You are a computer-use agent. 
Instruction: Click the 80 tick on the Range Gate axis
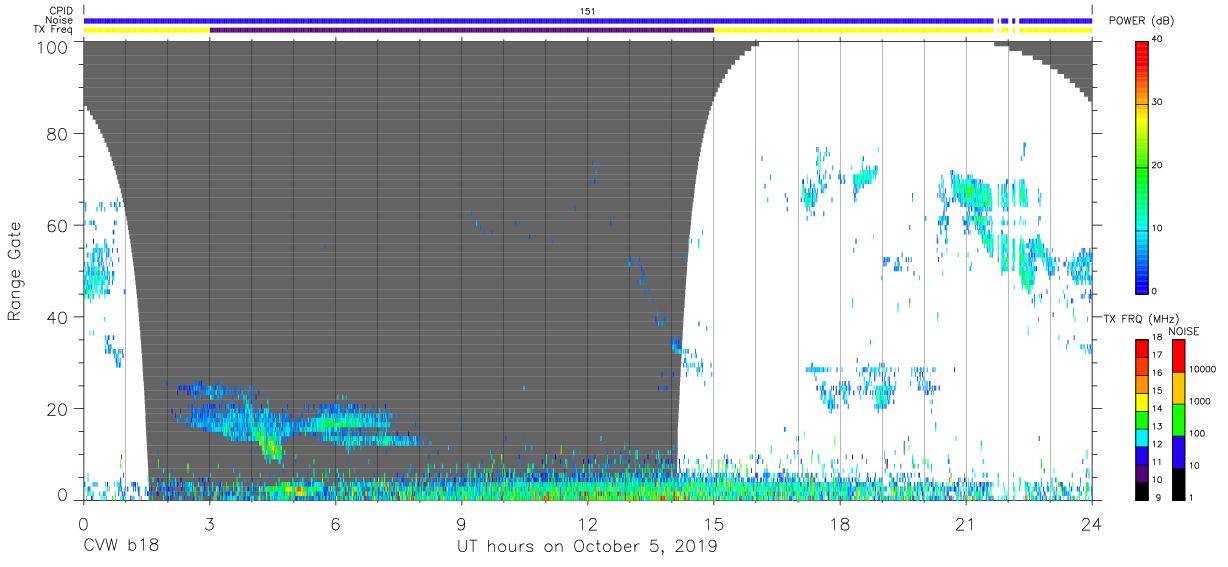coord(59,134)
